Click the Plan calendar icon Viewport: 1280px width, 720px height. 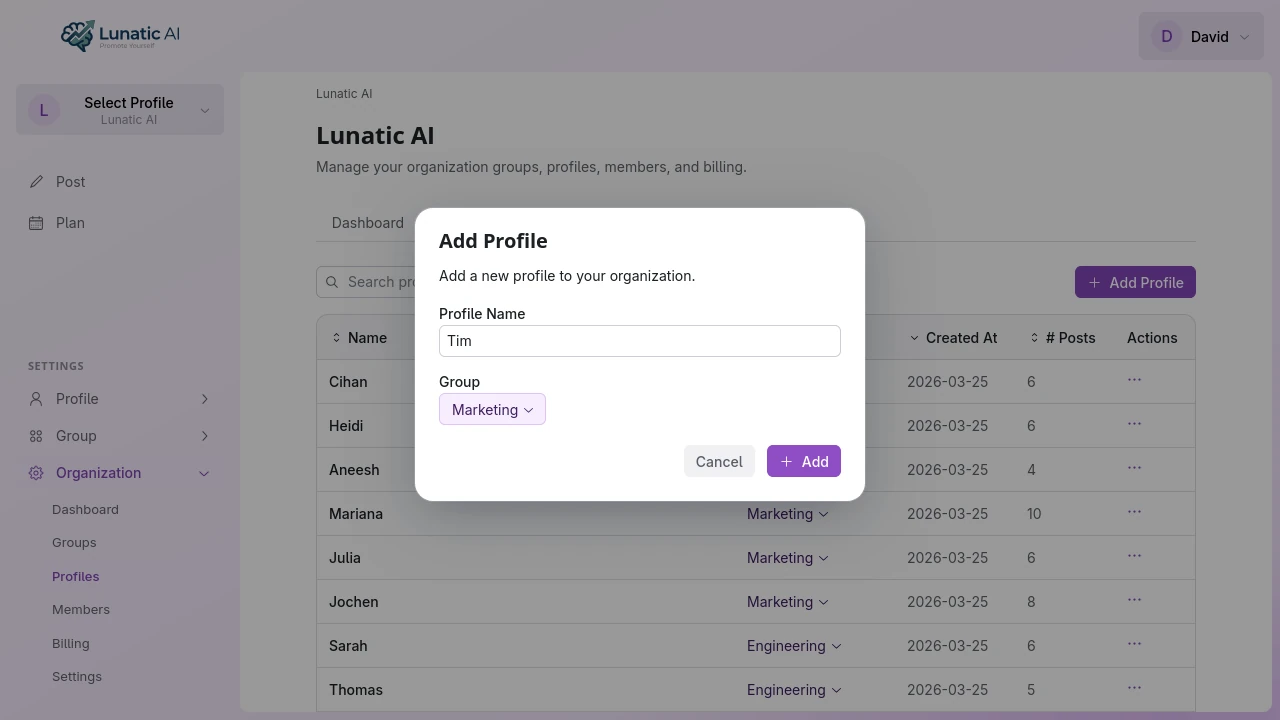click(x=36, y=222)
